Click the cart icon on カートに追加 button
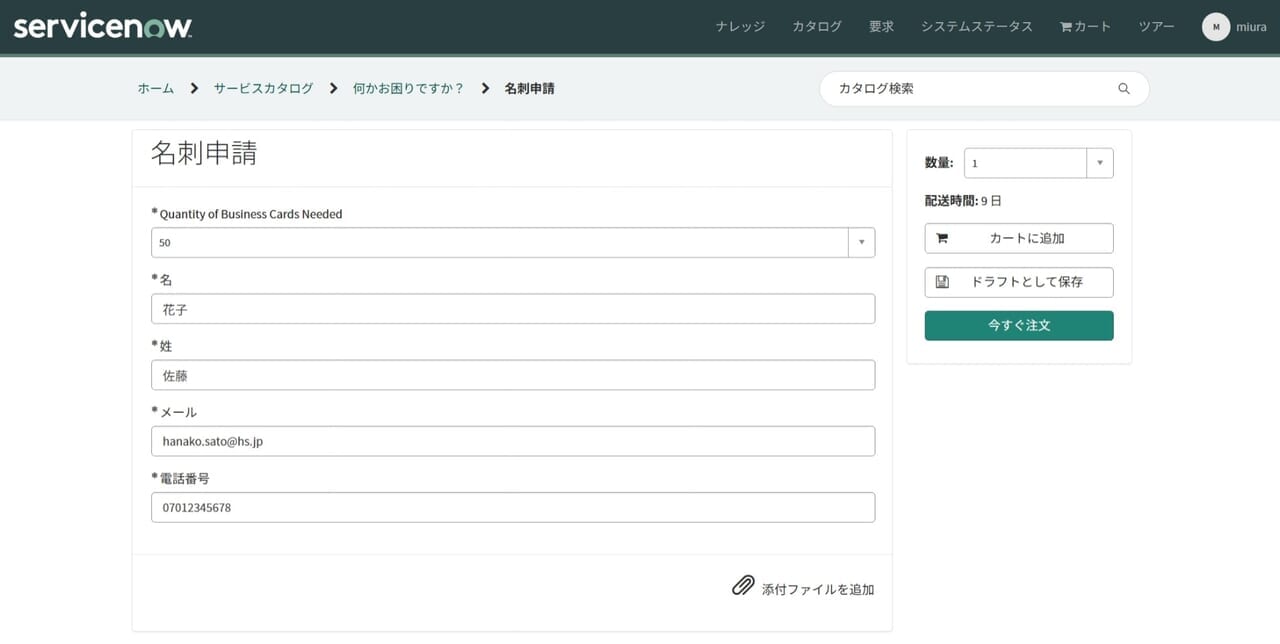Screen dimensions: 1280x644 [x=942, y=239]
